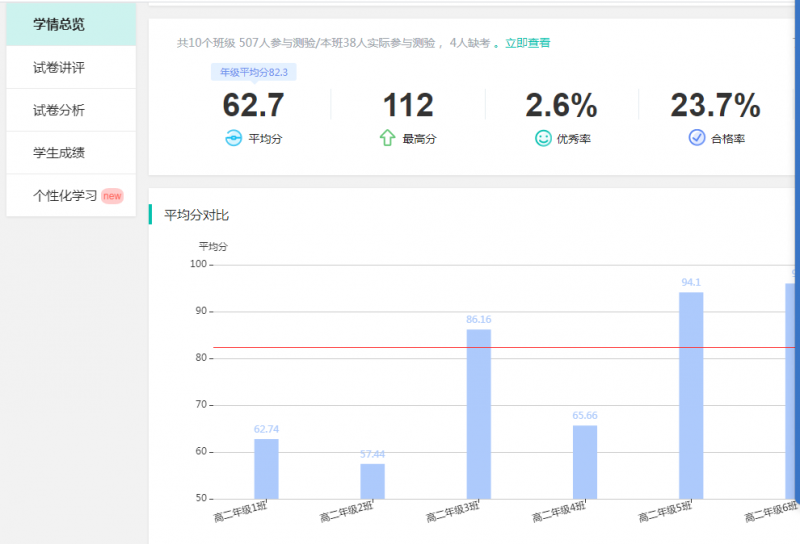The height and width of the screenshot is (544, 800).
Task: Select 学生成绩 in the sidebar
Action: coord(71,153)
